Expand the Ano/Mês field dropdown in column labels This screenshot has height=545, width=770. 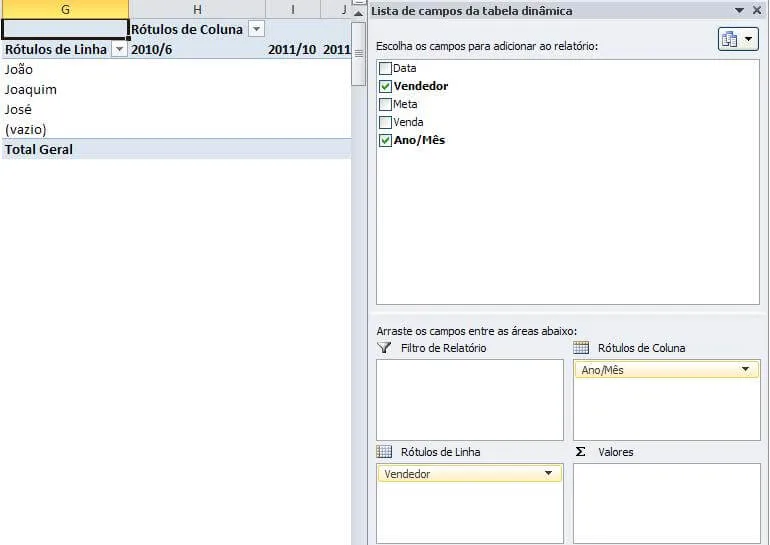coord(745,369)
